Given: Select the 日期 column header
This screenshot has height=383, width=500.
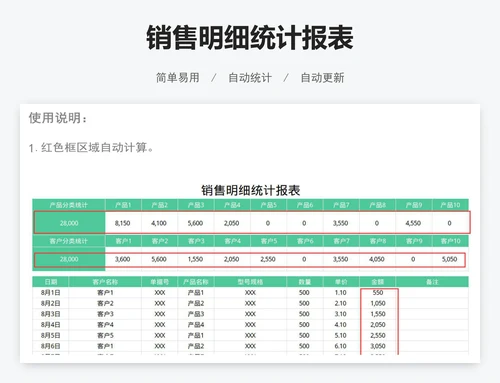Looking at the screenshot, I should [51, 282].
